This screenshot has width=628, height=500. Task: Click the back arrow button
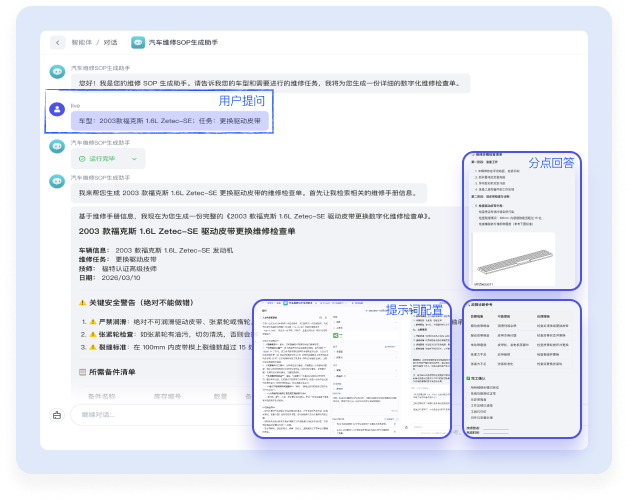[x=58, y=42]
